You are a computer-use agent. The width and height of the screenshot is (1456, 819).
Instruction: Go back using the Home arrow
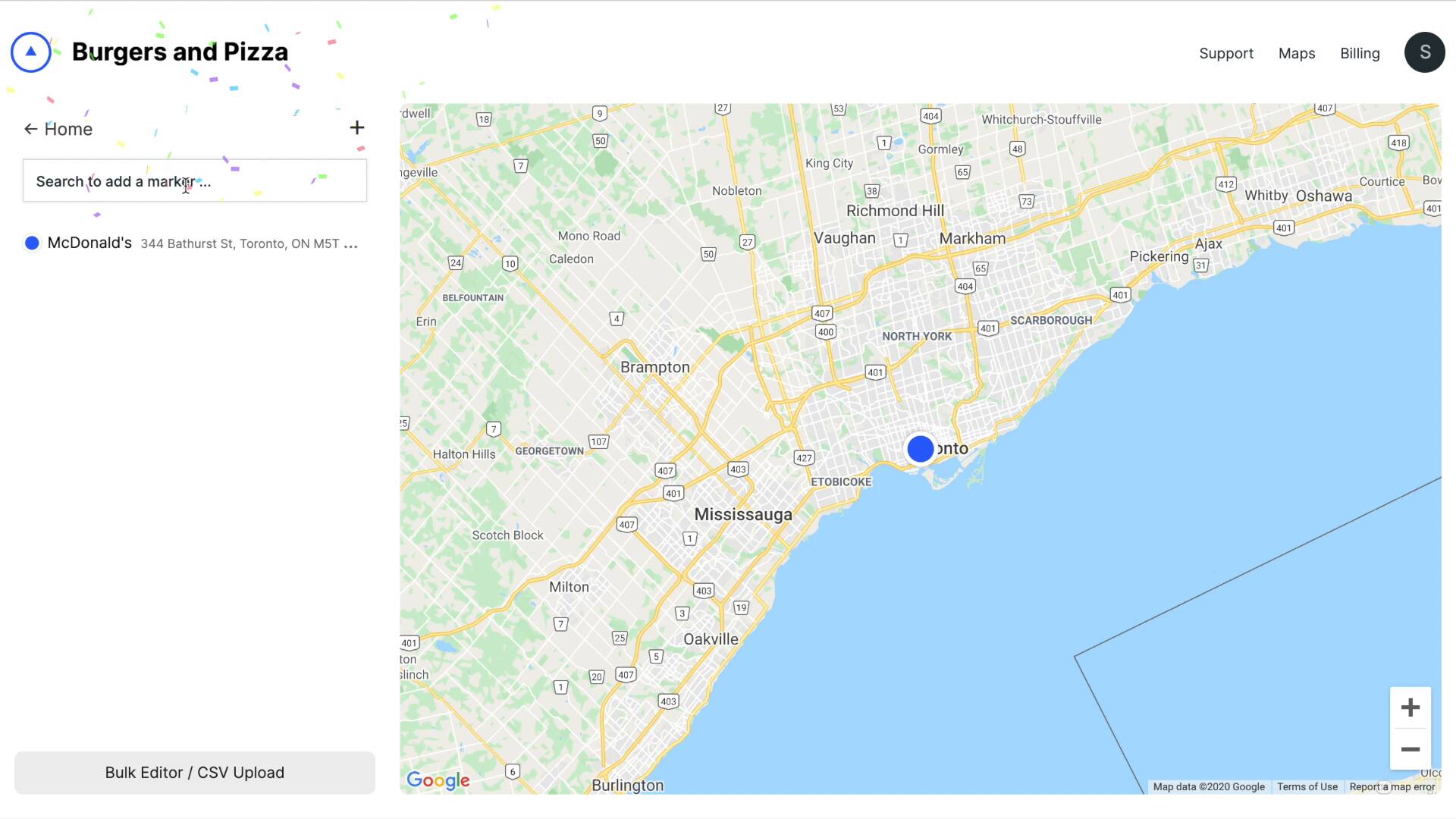point(30,129)
